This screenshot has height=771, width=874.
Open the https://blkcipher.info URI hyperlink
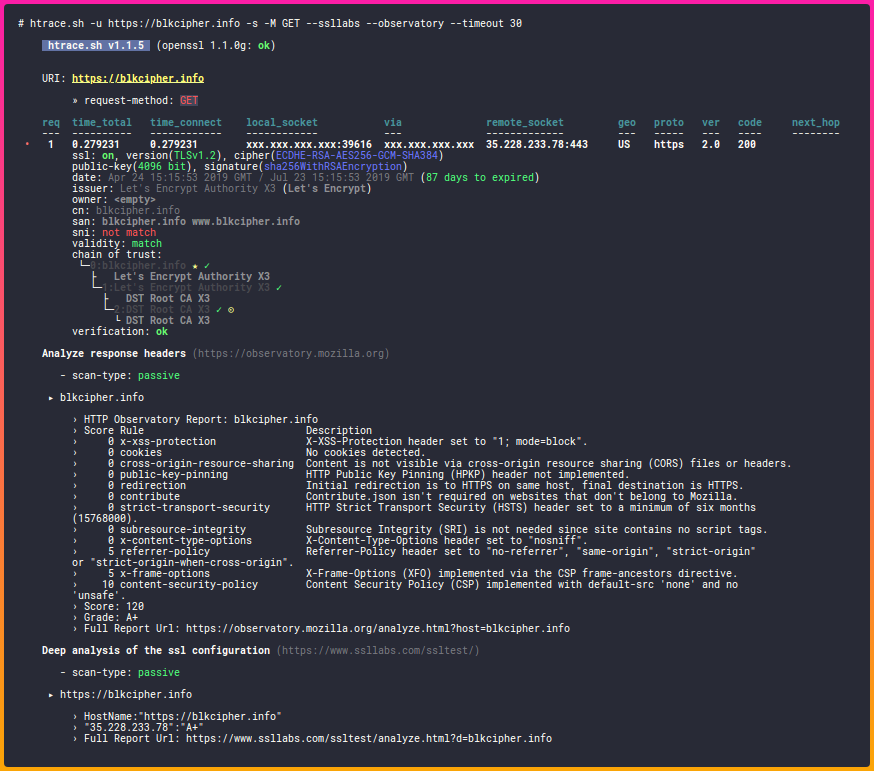[x=138, y=78]
